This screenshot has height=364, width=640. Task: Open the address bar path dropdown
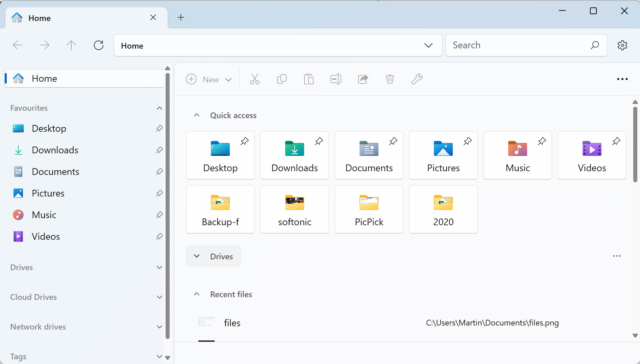[428, 45]
